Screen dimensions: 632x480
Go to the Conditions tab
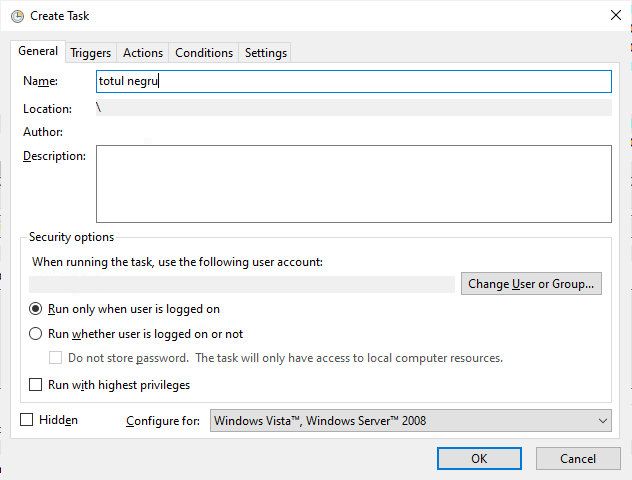point(204,53)
